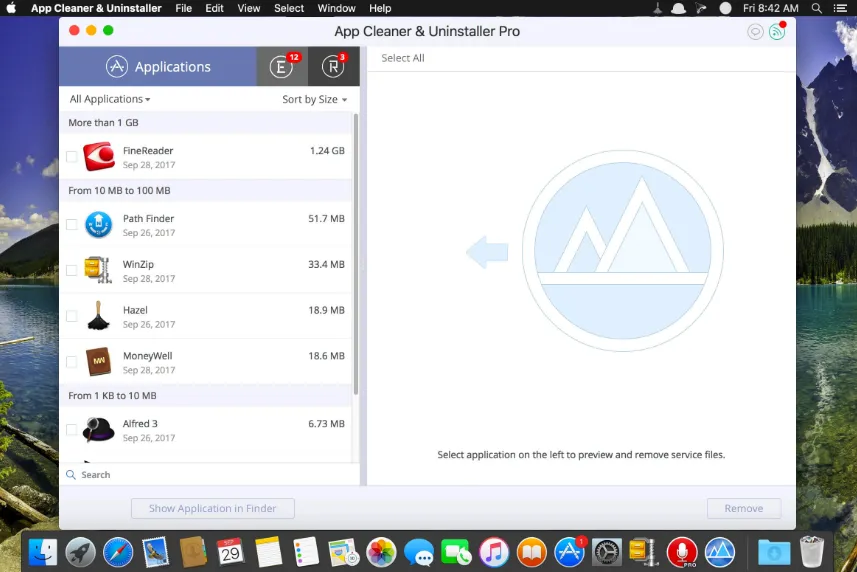Tick the Hazel checkbox
Image resolution: width=857 pixels, height=572 pixels.
[72, 316]
